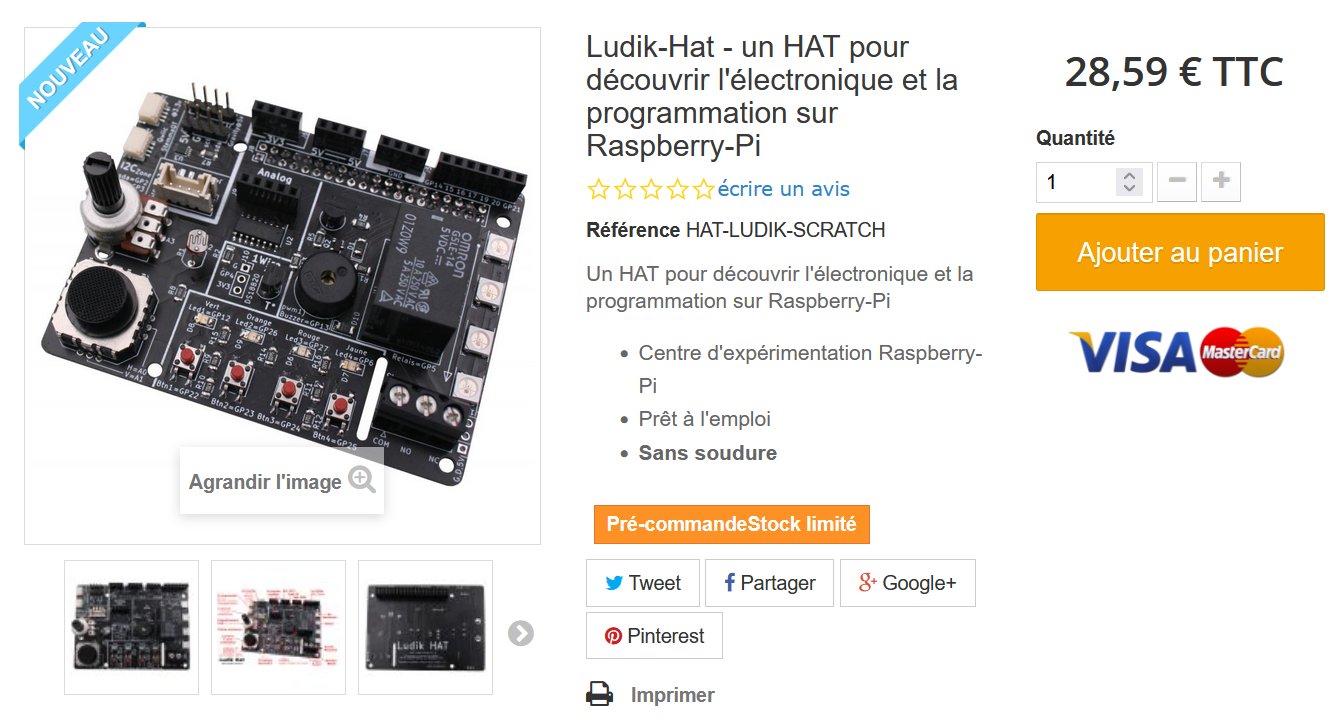Click the Twitter bird icon on Tweet
This screenshot has height=720, width=1339.
tap(613, 583)
